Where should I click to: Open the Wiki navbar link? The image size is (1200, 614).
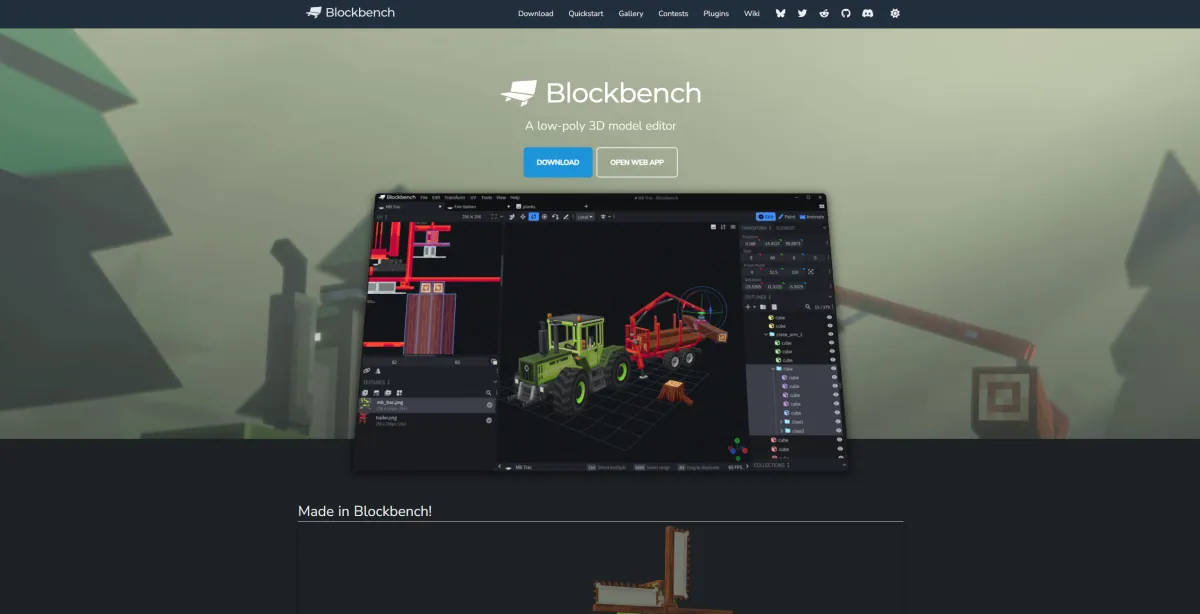point(752,14)
